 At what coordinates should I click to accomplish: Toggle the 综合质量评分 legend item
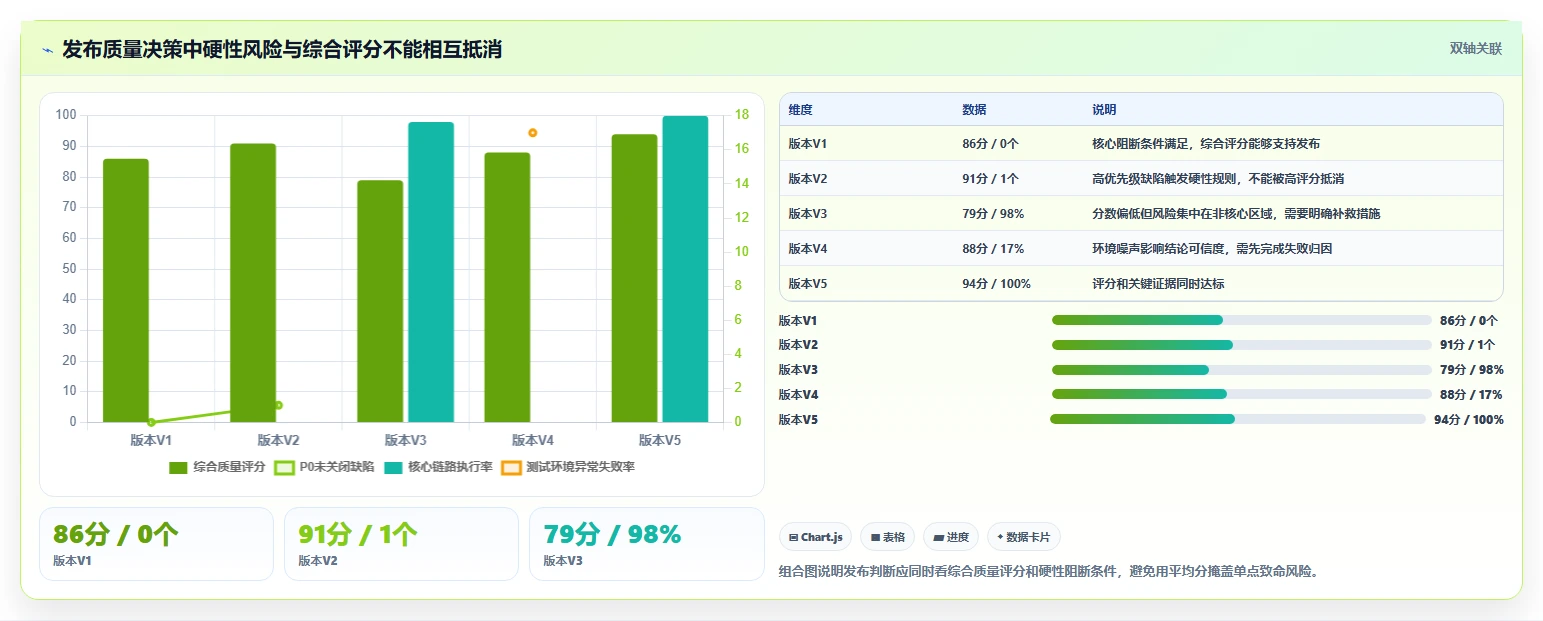(x=217, y=467)
